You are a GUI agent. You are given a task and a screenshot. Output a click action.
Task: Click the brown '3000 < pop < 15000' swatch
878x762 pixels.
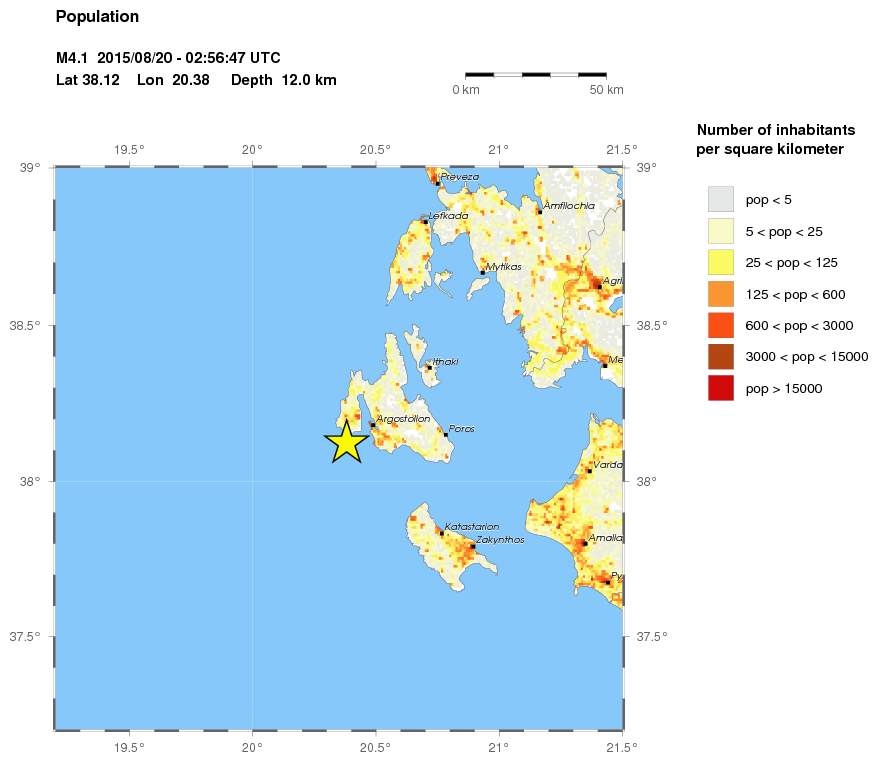point(721,357)
